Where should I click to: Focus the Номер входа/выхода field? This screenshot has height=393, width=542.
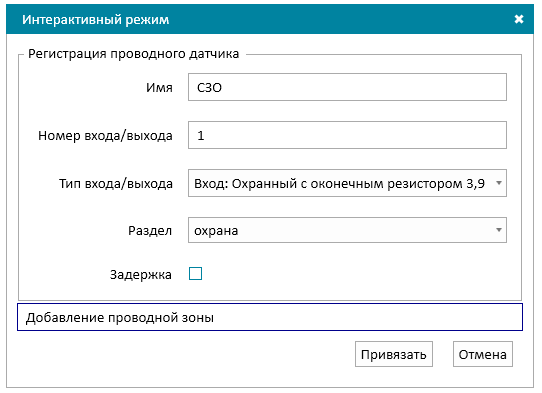(347, 135)
